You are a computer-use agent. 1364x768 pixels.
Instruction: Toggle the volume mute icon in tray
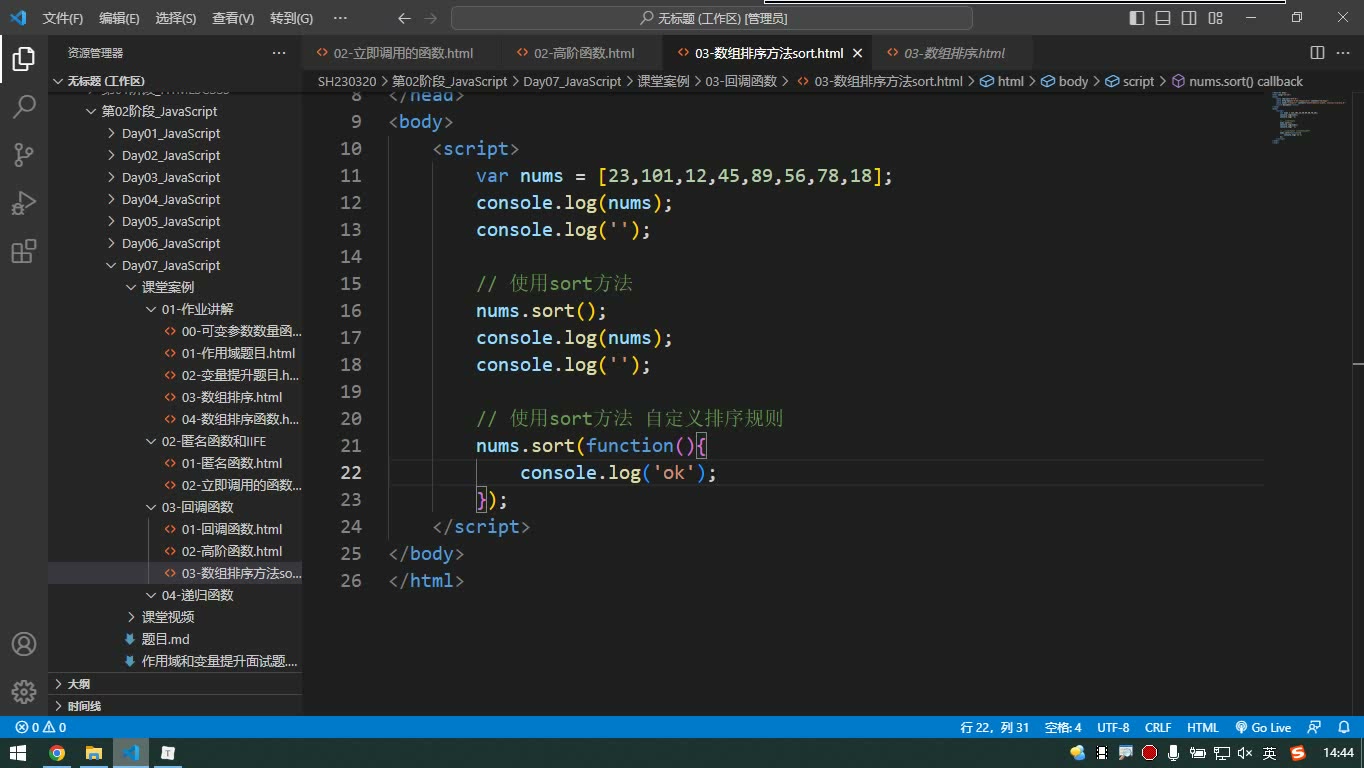(x=1245, y=753)
